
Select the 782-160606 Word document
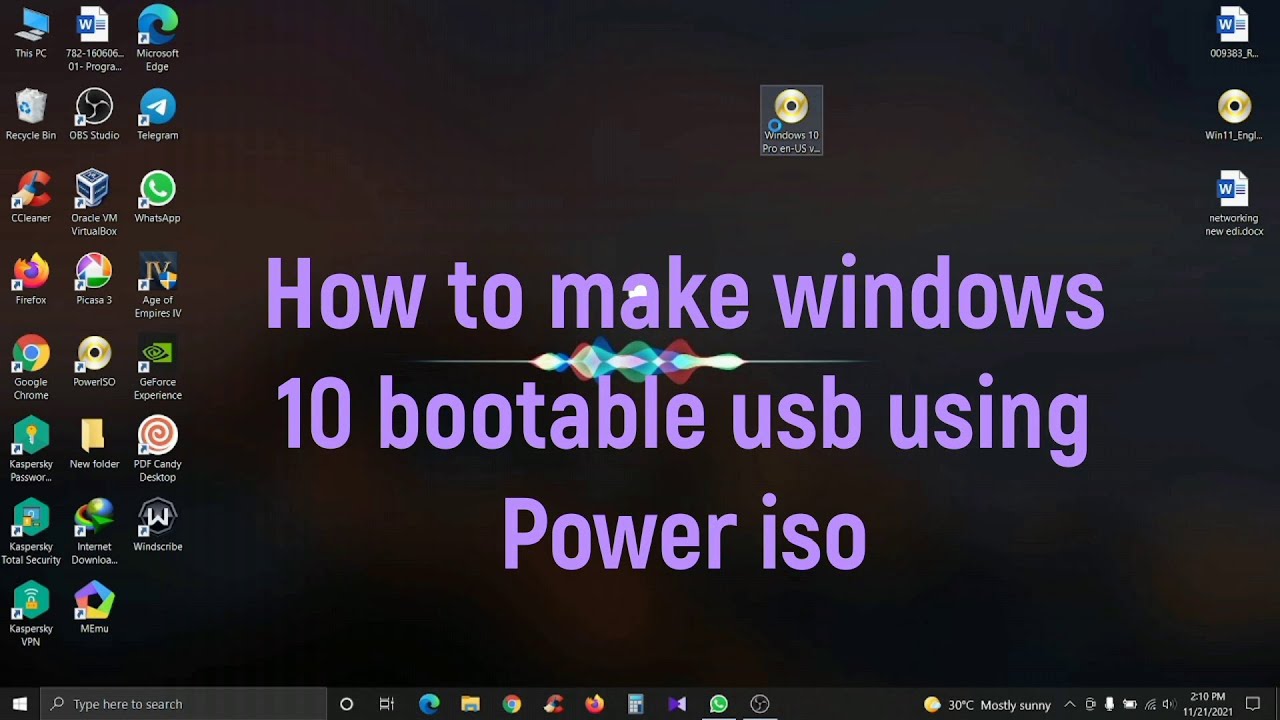94,40
